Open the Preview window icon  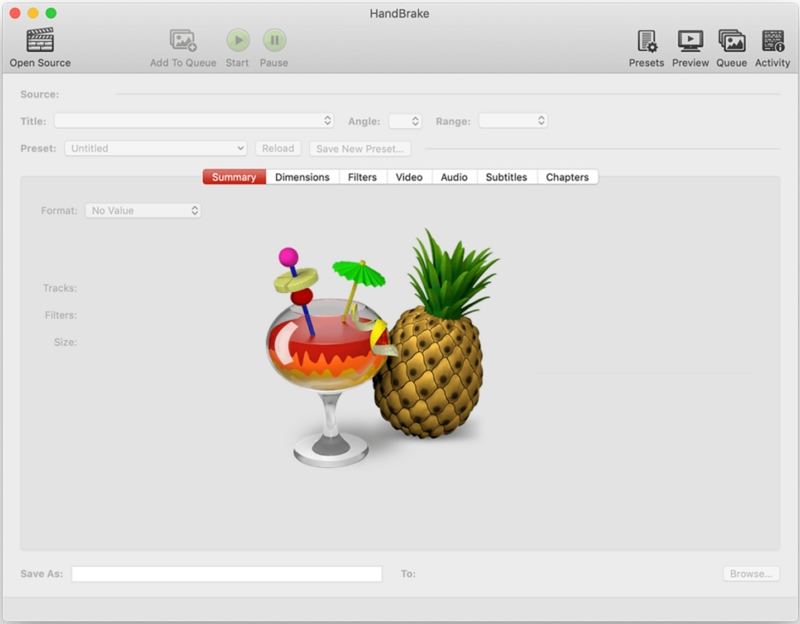coord(690,41)
